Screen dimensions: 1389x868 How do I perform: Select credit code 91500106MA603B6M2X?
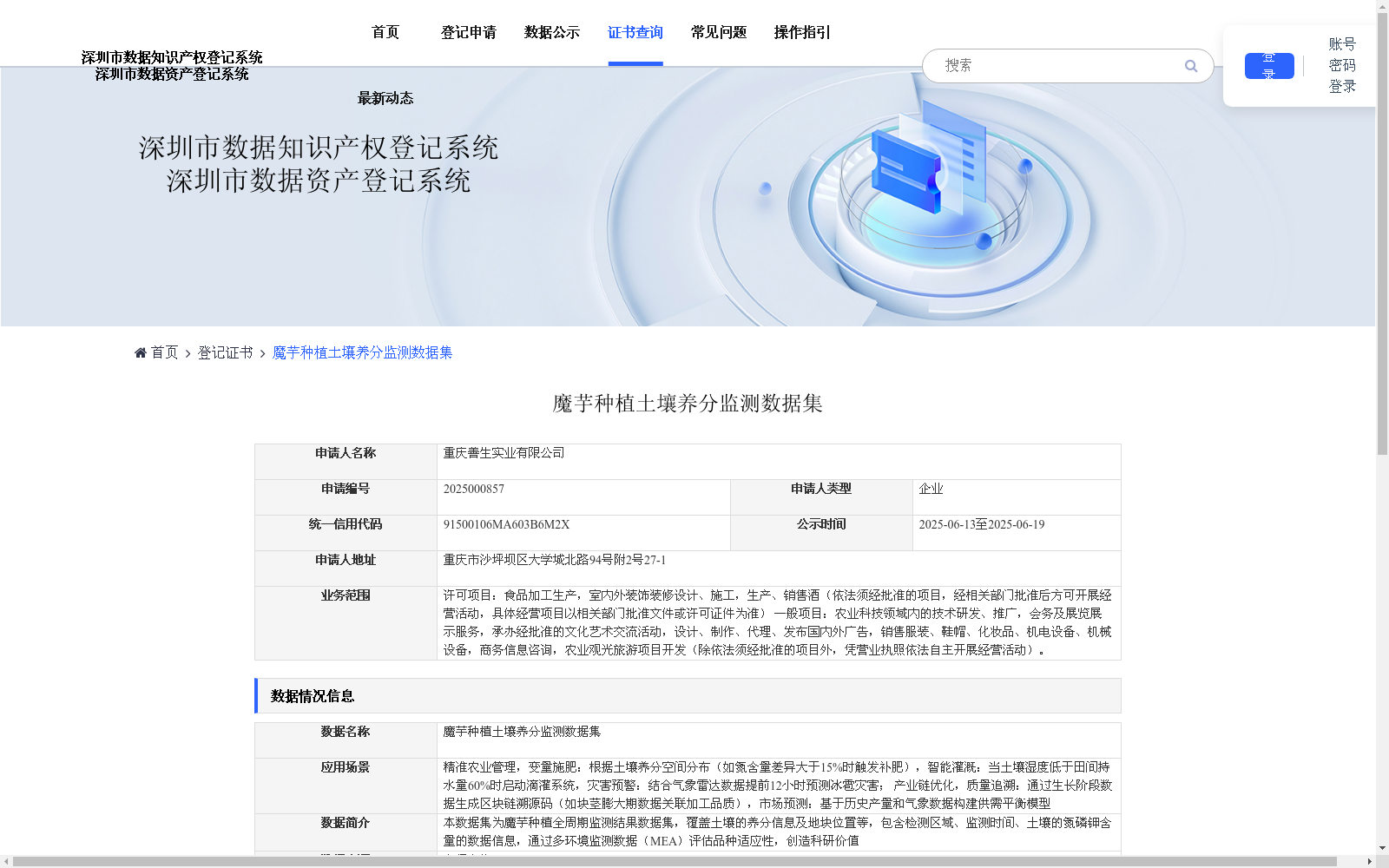click(x=506, y=524)
